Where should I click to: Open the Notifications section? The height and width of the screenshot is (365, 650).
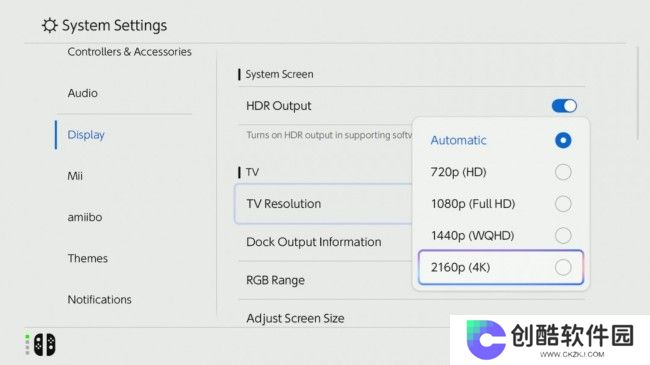99,299
